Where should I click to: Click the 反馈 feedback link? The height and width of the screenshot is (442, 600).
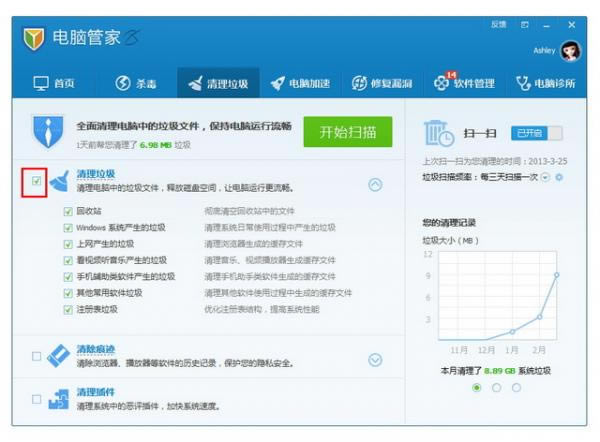tap(499, 23)
